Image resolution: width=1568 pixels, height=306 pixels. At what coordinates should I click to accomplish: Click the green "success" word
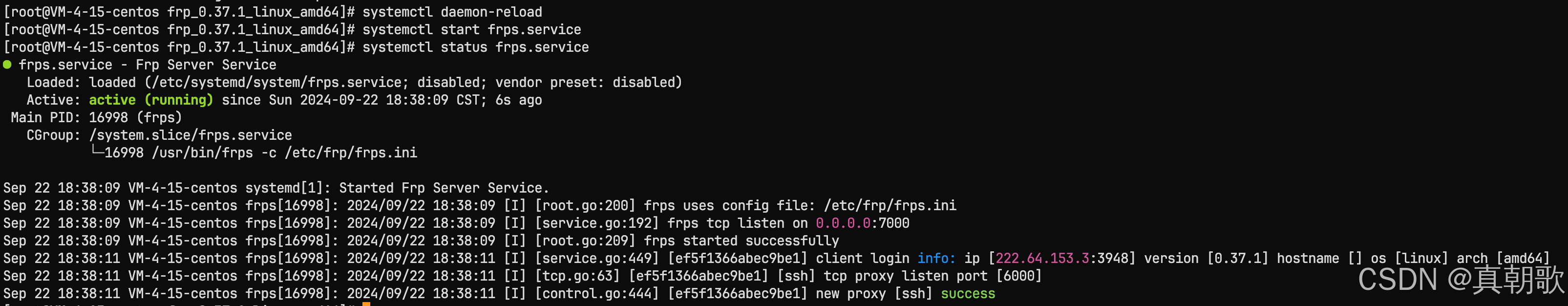coord(967,294)
